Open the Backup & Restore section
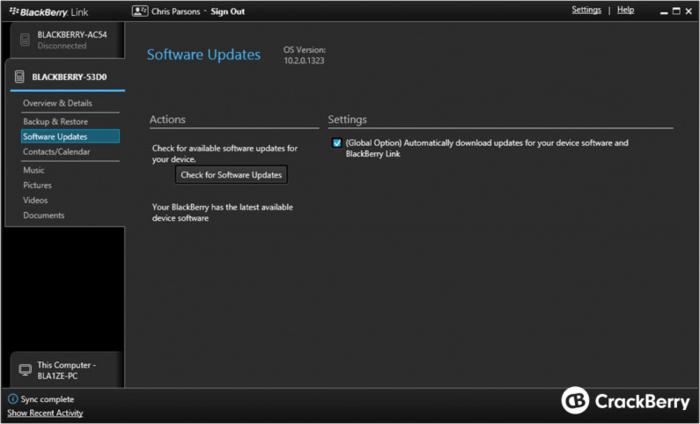The image size is (700, 424). [55, 121]
